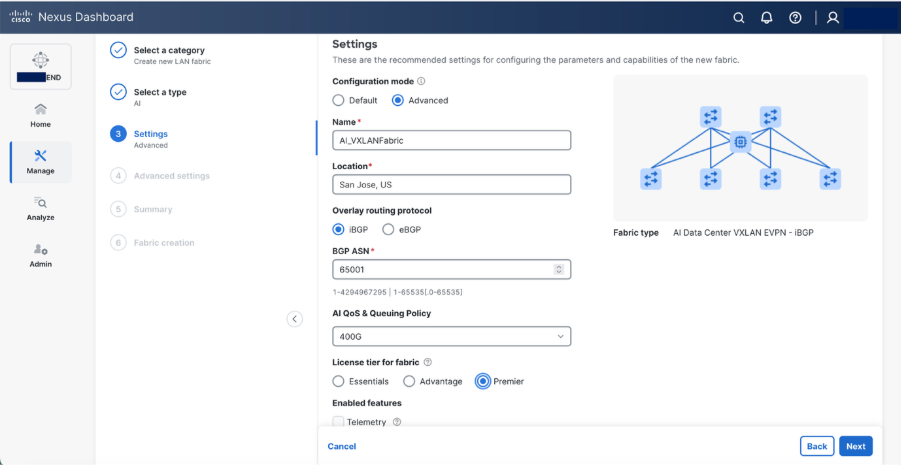Select Default configuration mode
The width and height of the screenshot is (901, 465).
pos(338,100)
